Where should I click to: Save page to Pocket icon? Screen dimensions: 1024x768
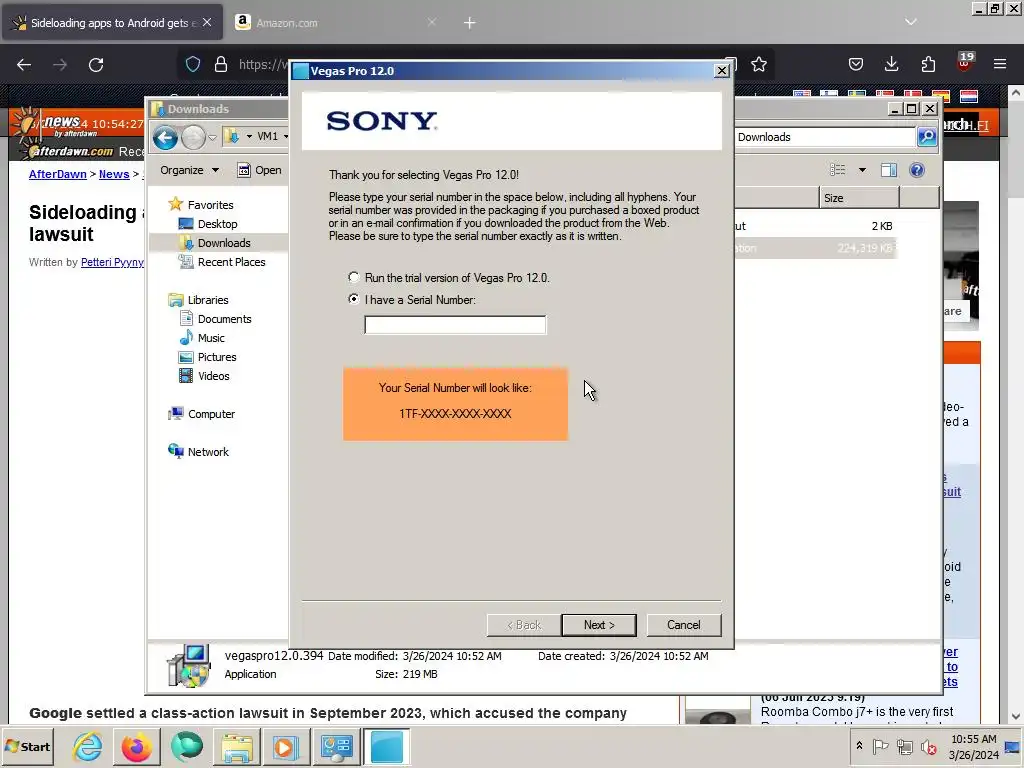click(x=856, y=64)
